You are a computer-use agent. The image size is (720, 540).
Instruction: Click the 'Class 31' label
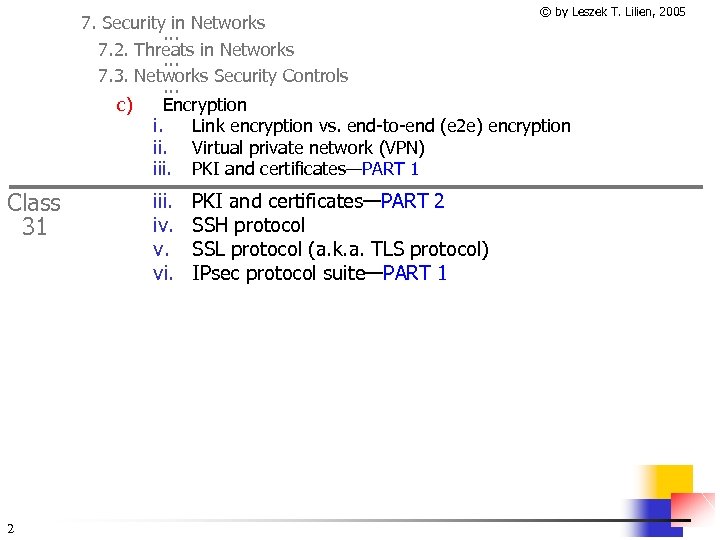(34, 214)
